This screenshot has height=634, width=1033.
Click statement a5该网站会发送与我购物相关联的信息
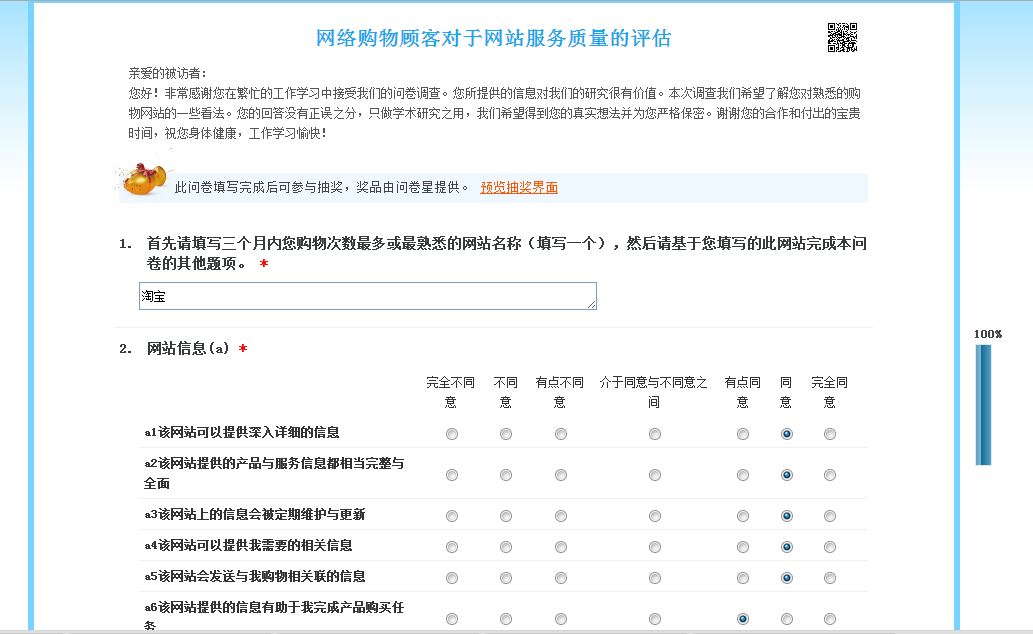coord(255,576)
